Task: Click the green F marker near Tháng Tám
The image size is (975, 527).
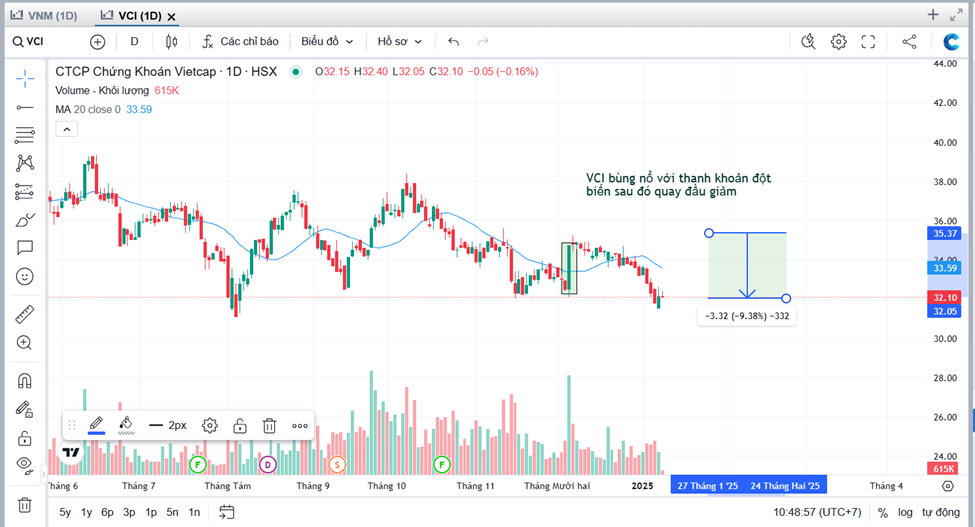Action: 198,464
